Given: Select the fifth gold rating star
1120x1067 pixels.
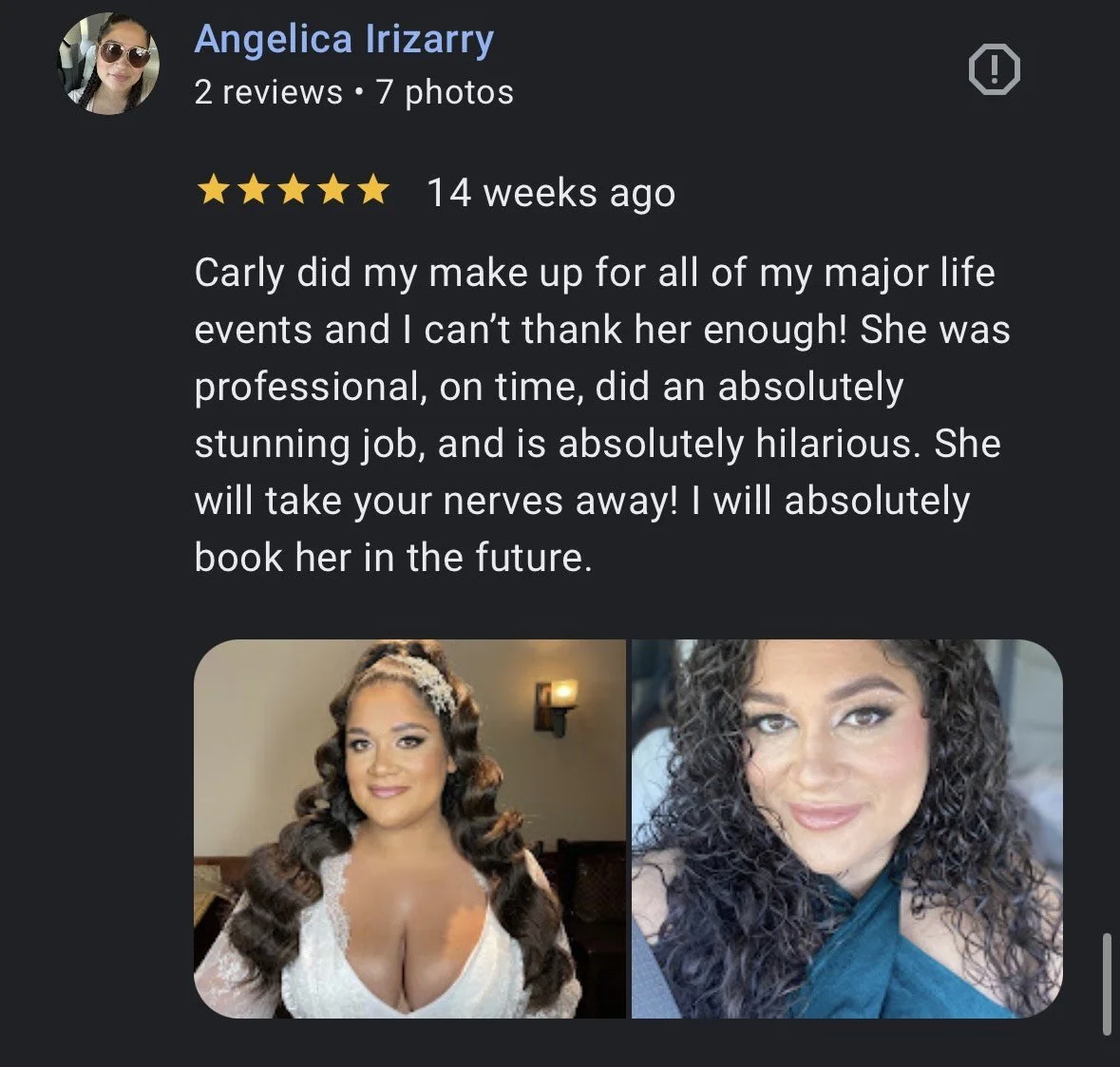Looking at the screenshot, I should tap(372, 191).
